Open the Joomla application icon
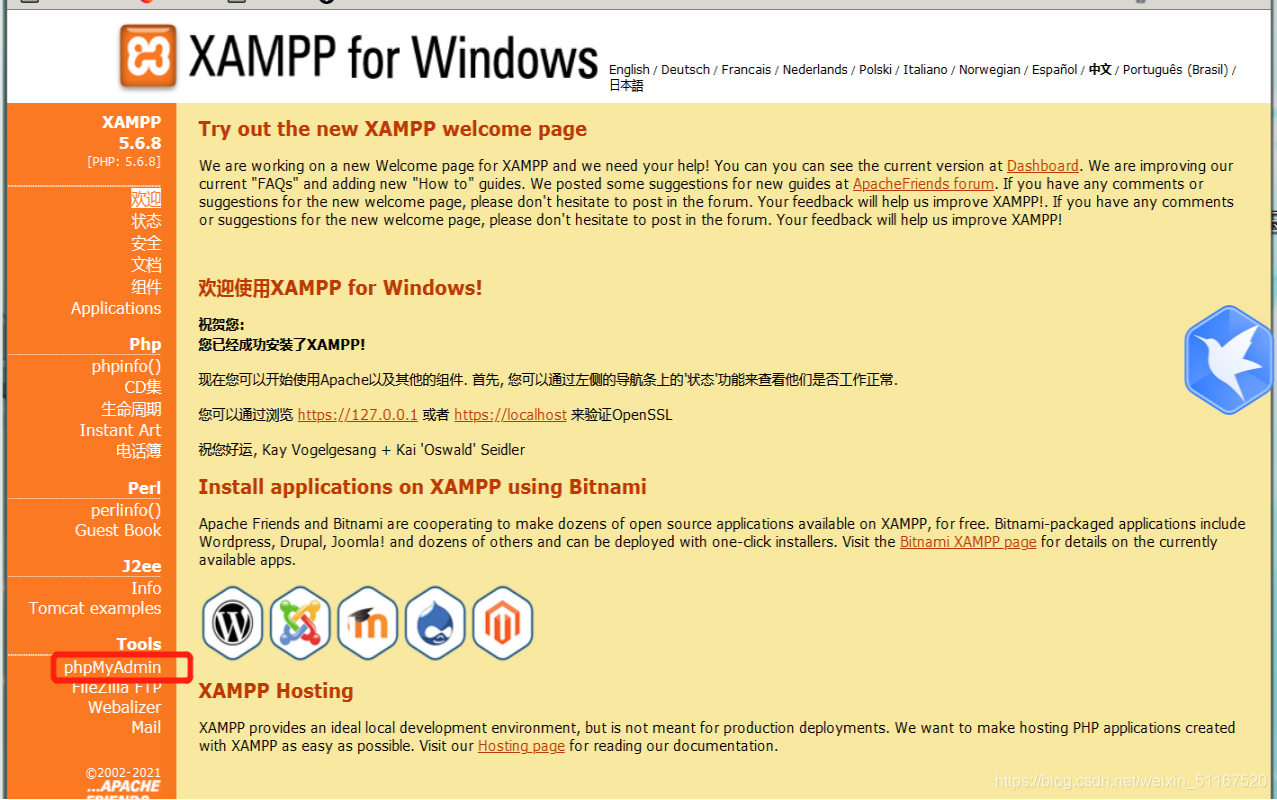 point(300,623)
